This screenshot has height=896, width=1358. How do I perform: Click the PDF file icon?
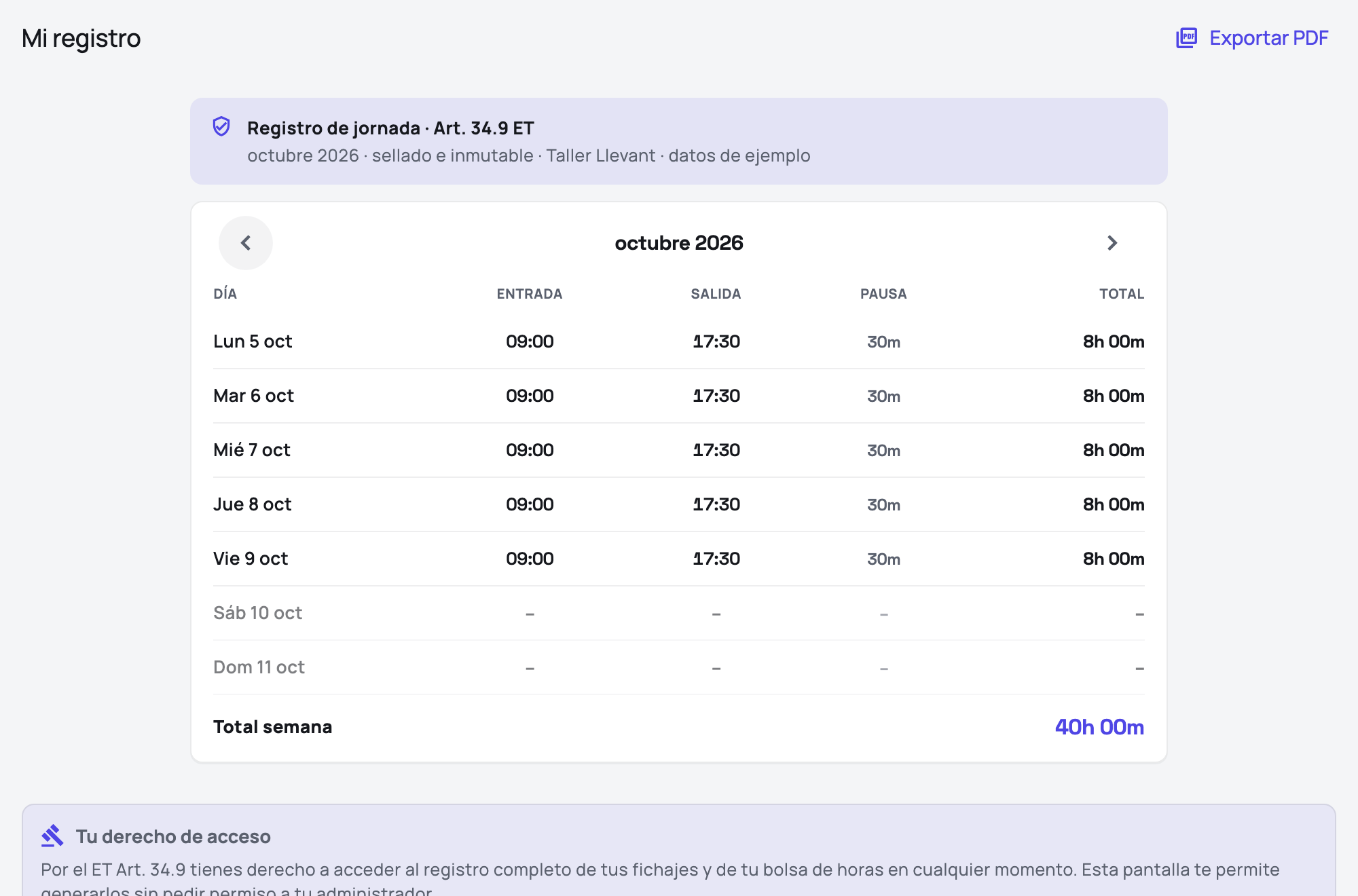pos(1186,38)
